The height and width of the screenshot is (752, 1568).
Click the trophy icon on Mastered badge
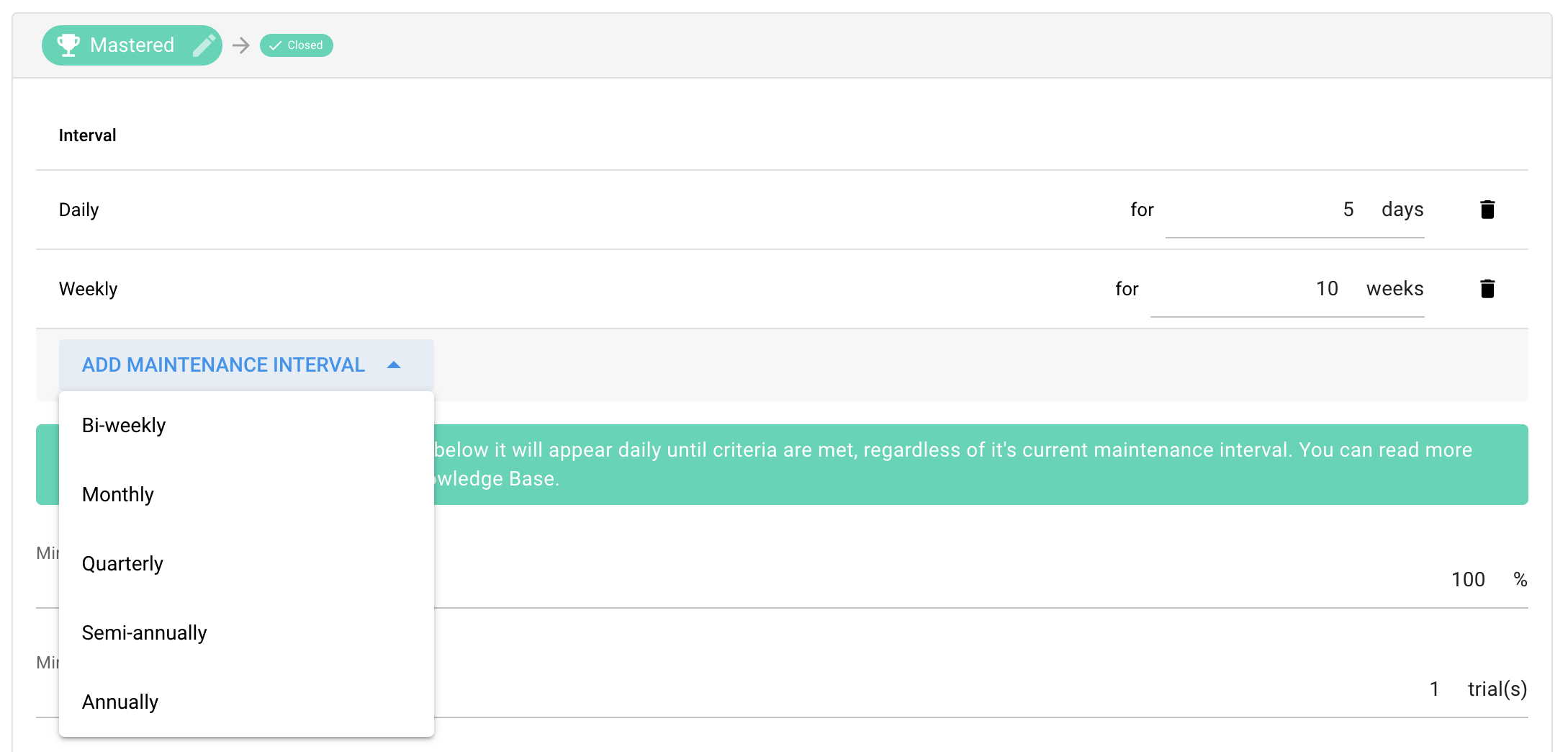(68, 45)
